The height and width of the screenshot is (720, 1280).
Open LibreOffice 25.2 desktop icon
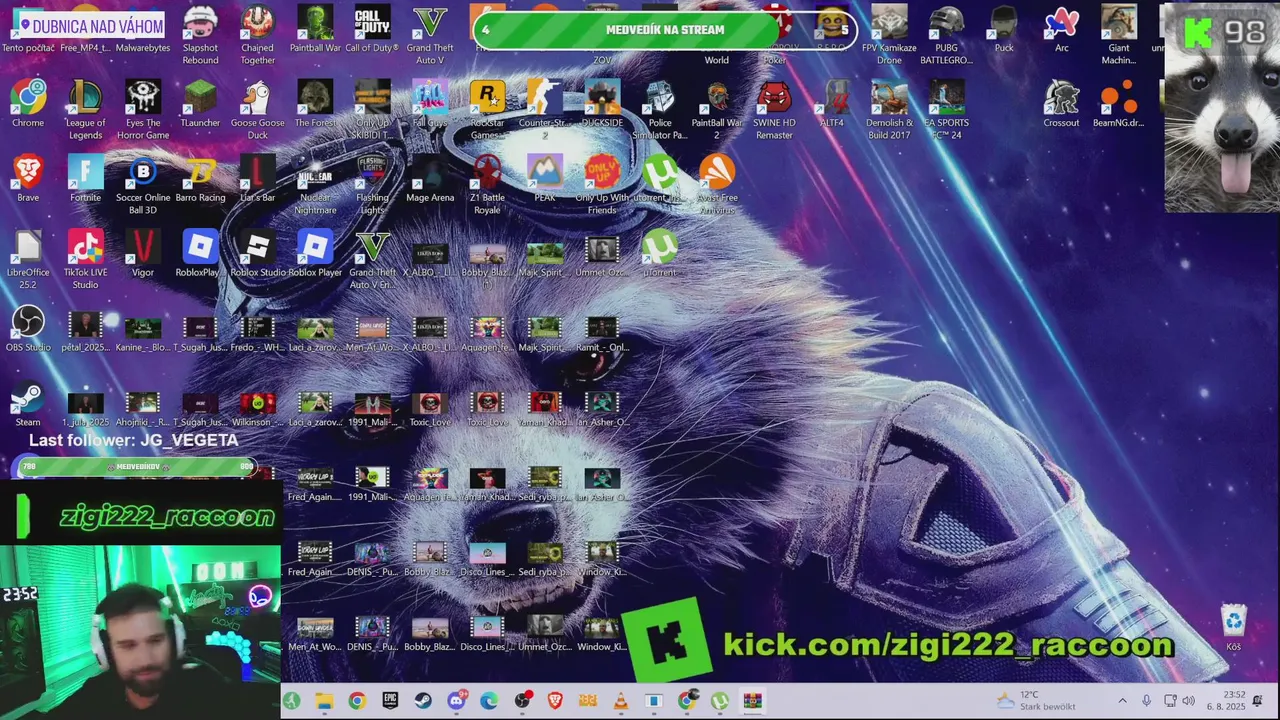pyautogui.click(x=28, y=260)
